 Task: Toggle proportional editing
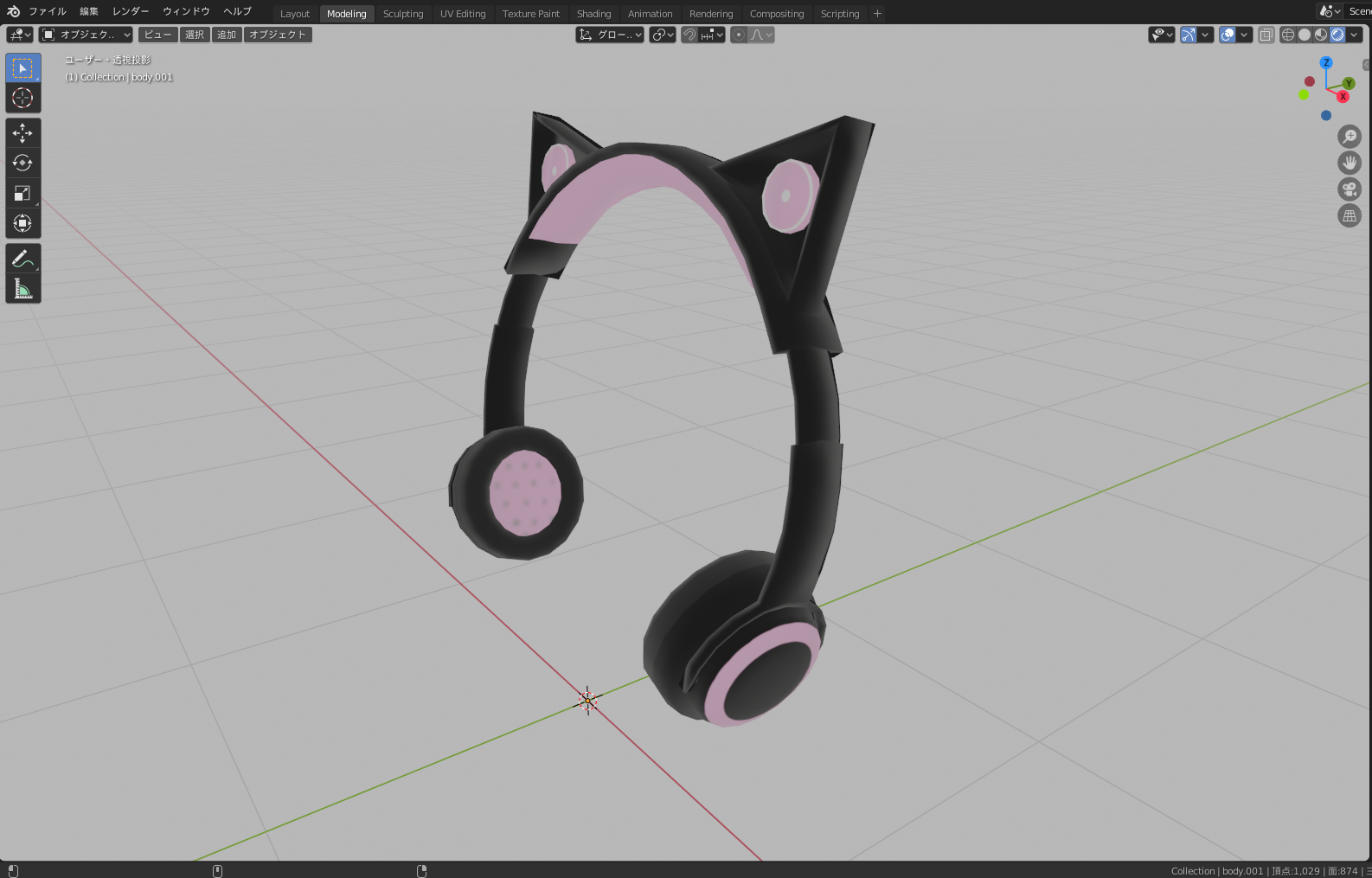(739, 35)
